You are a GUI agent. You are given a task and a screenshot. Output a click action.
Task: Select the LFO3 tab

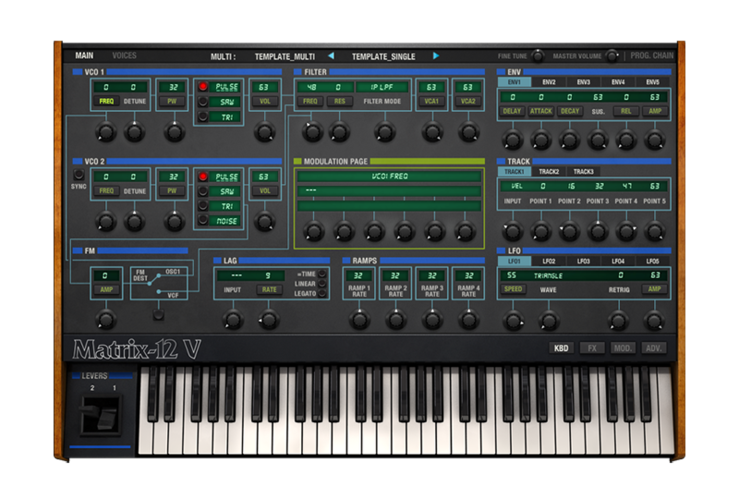pos(583,261)
